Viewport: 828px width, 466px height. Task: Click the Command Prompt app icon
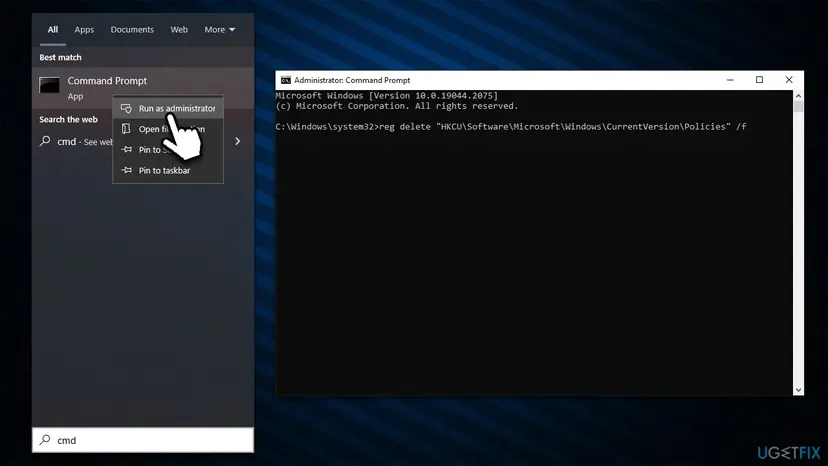(x=50, y=85)
